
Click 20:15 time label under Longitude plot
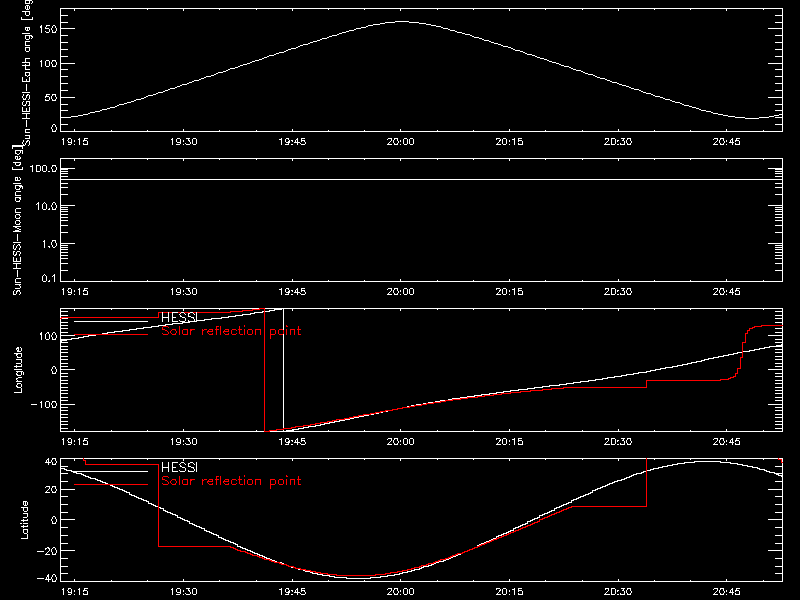tap(509, 442)
